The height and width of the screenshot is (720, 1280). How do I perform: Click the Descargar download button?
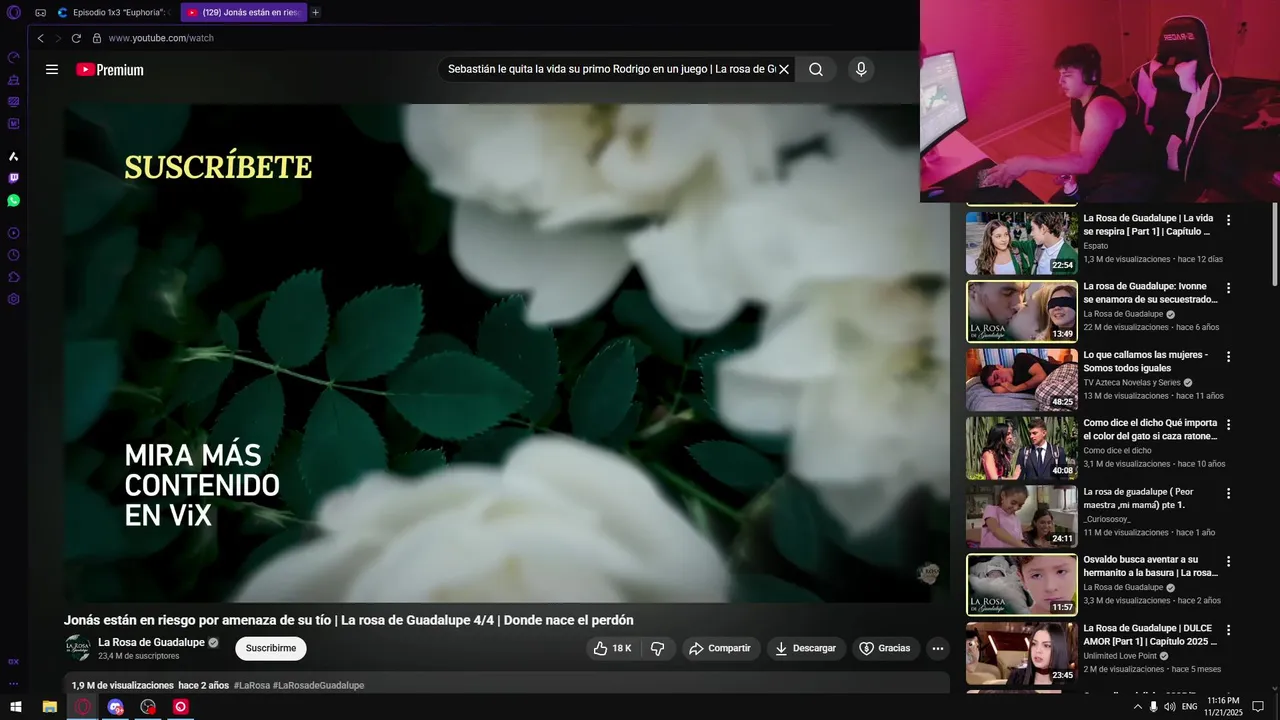coord(806,648)
